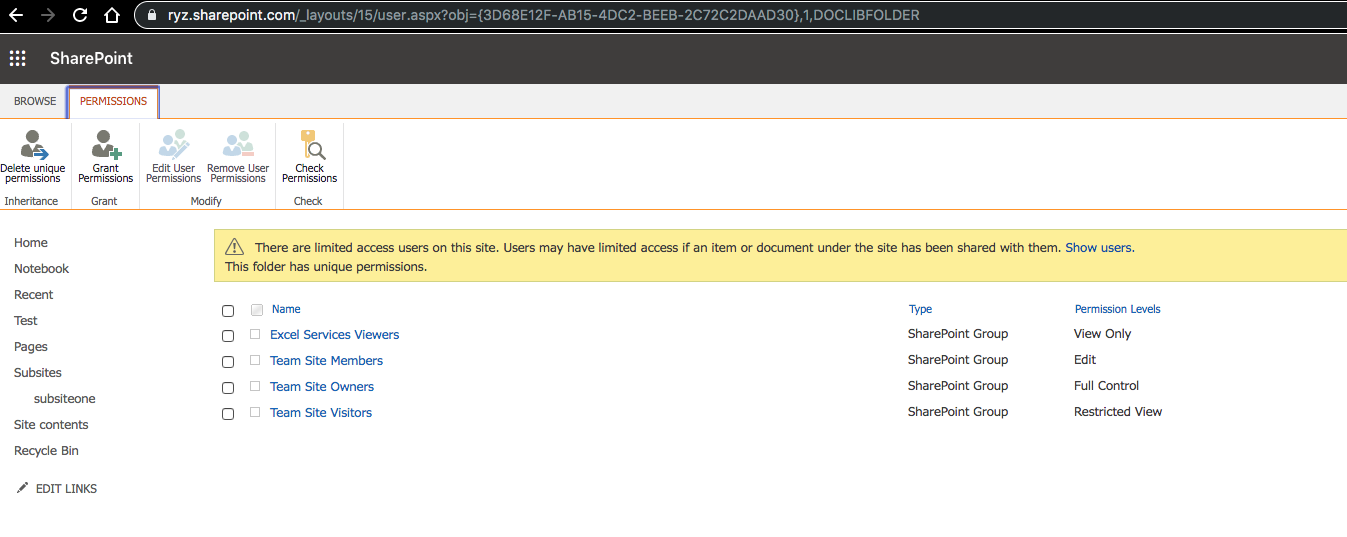Check the Team Site Visitors row checkbox

[228, 414]
